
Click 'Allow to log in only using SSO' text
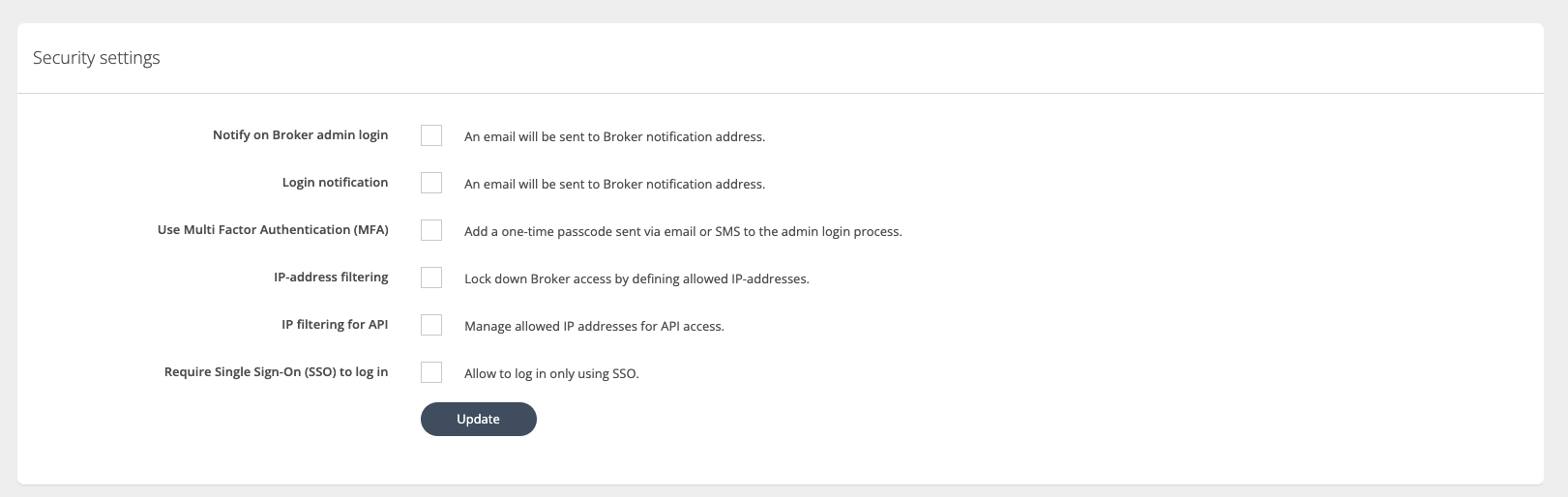[x=551, y=374]
